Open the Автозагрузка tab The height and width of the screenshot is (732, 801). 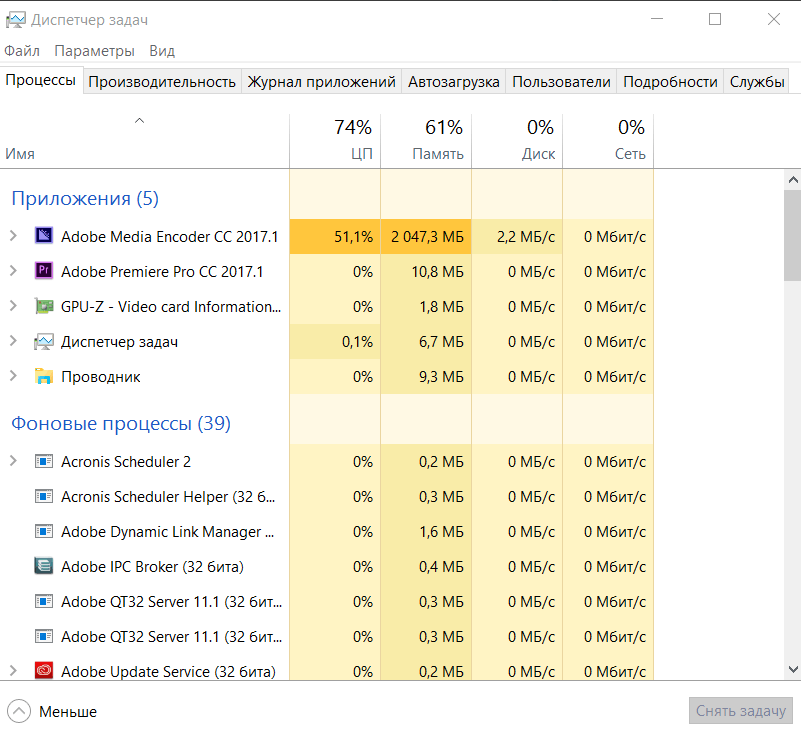coord(453,82)
